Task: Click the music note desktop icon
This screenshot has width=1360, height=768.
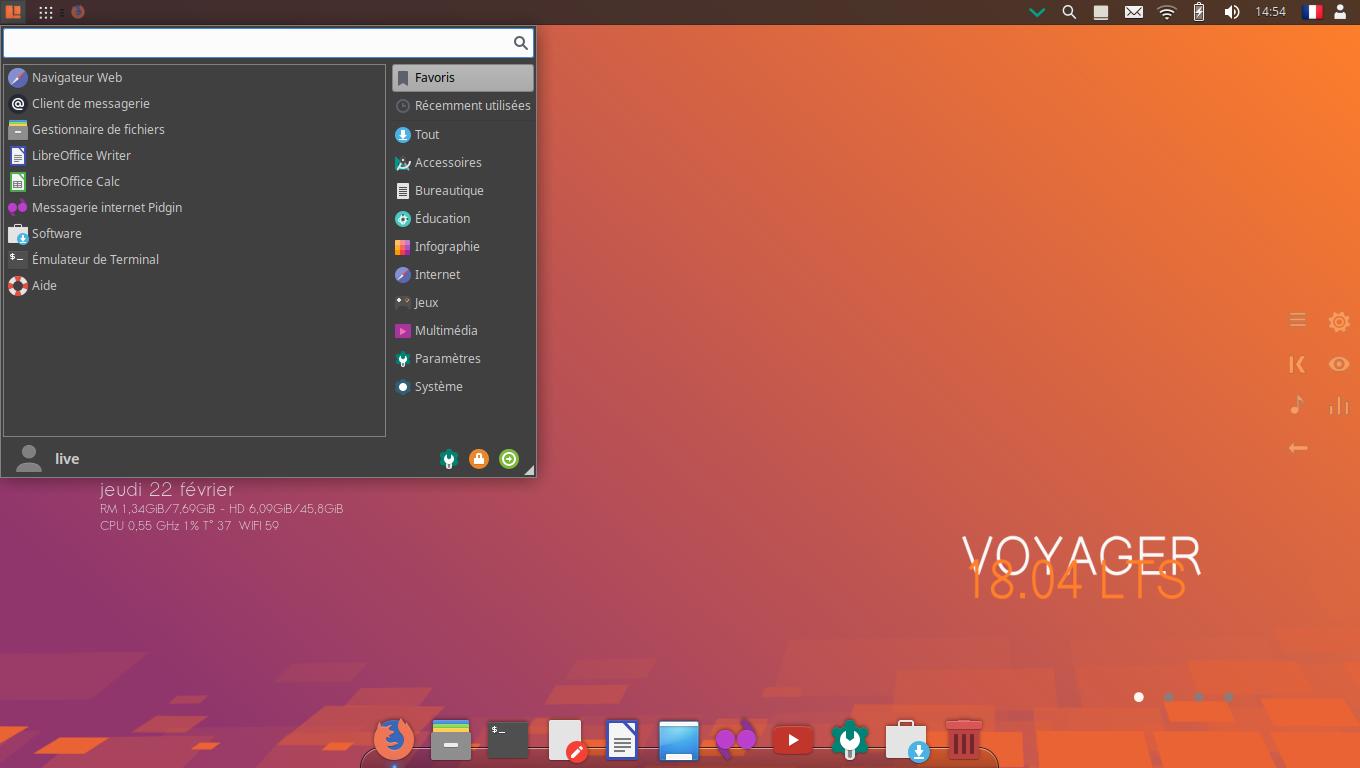Action: point(1297,405)
